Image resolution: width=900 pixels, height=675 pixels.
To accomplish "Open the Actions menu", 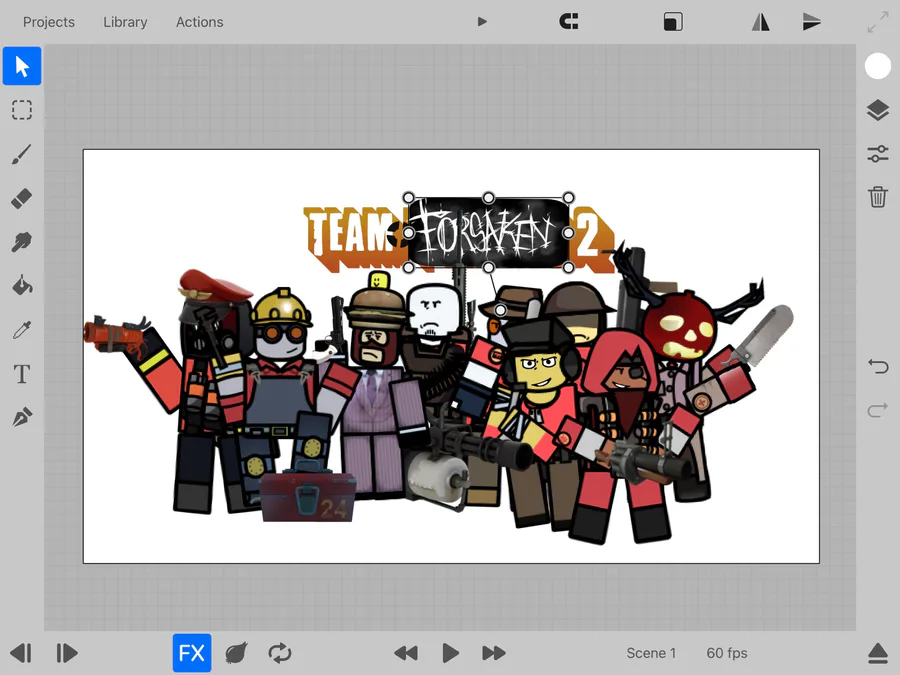I will click(200, 22).
